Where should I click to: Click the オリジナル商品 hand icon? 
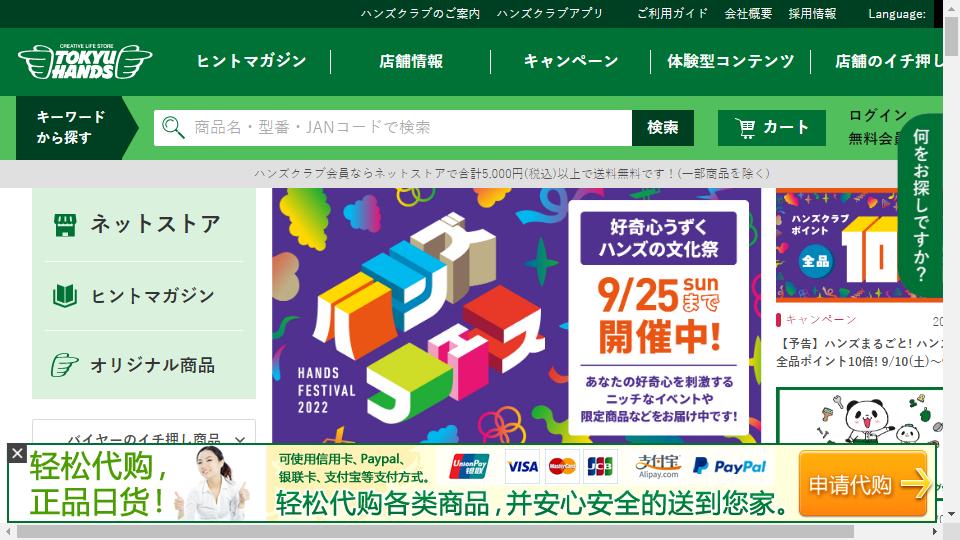tap(65, 365)
